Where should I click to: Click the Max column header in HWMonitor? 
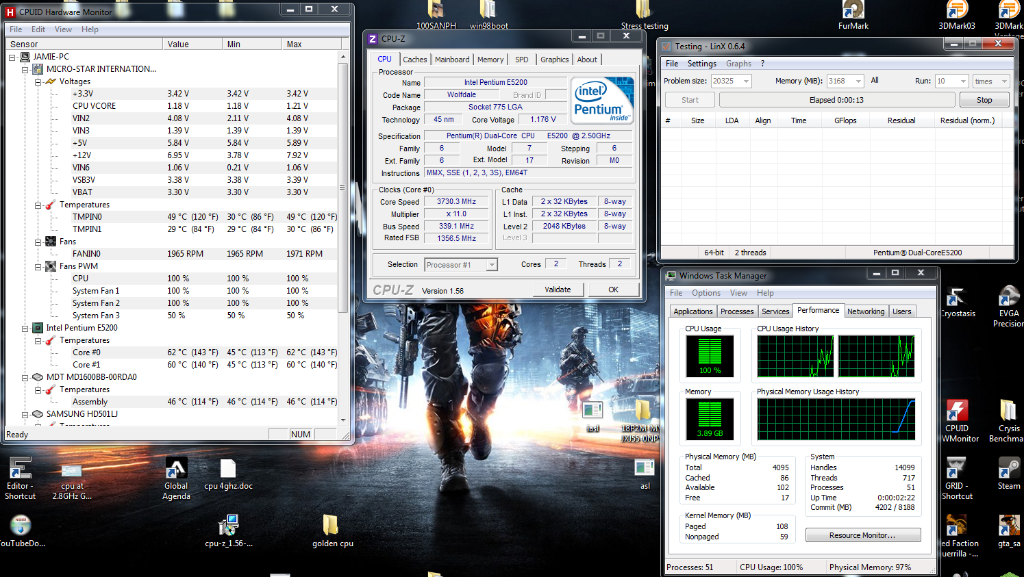point(311,44)
